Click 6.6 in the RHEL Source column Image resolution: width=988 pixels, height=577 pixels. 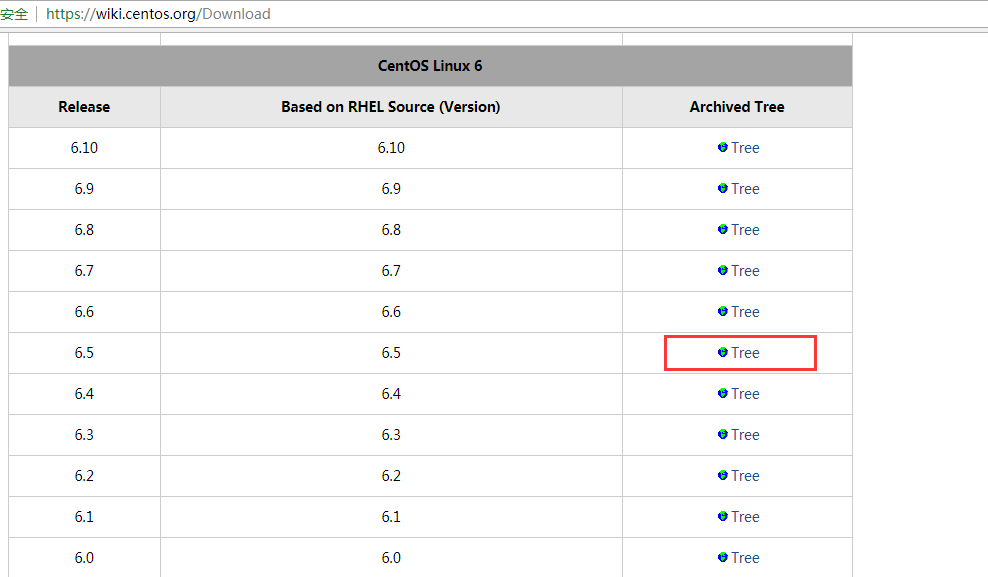tap(391, 312)
